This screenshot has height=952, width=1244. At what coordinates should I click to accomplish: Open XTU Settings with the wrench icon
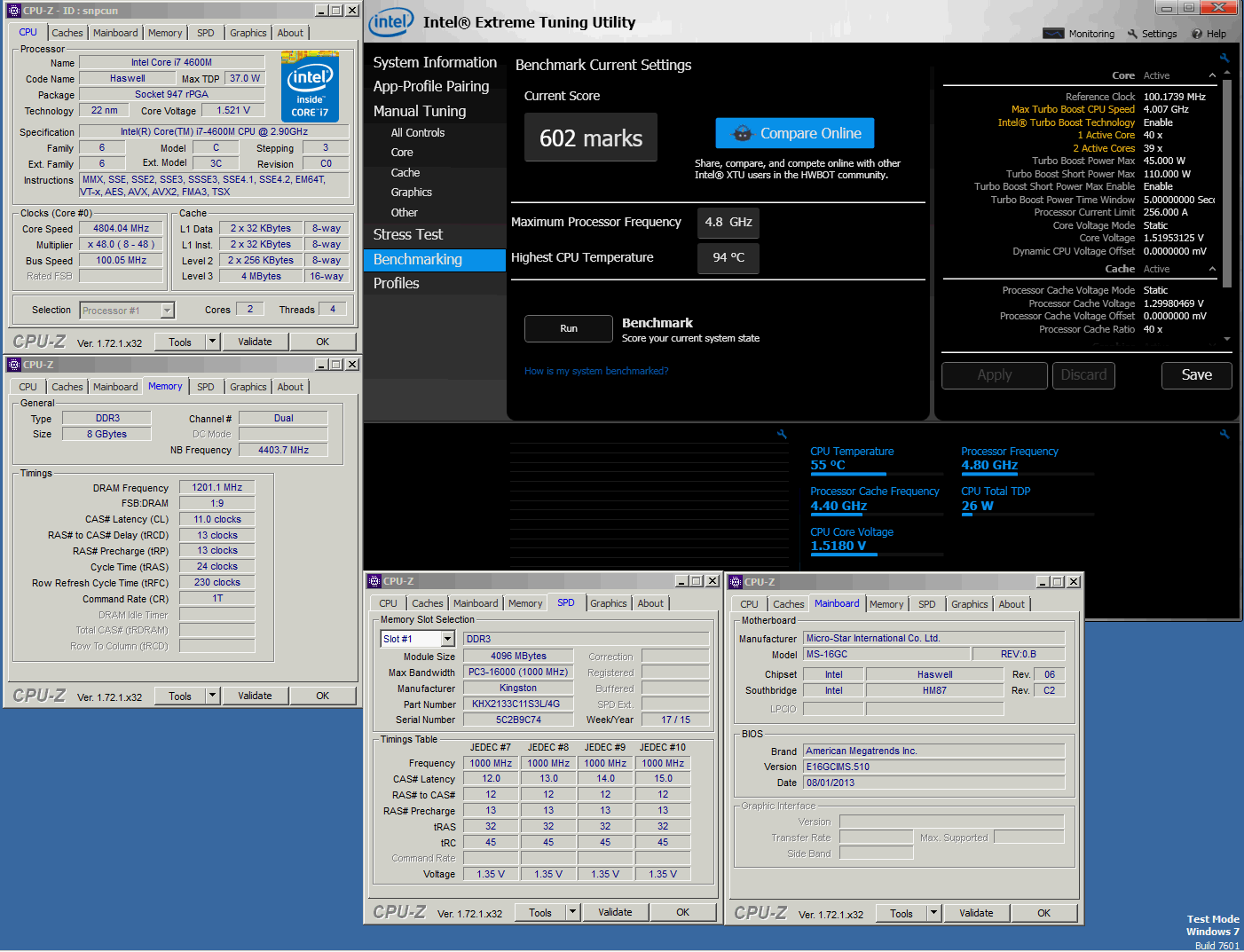pos(1153,34)
